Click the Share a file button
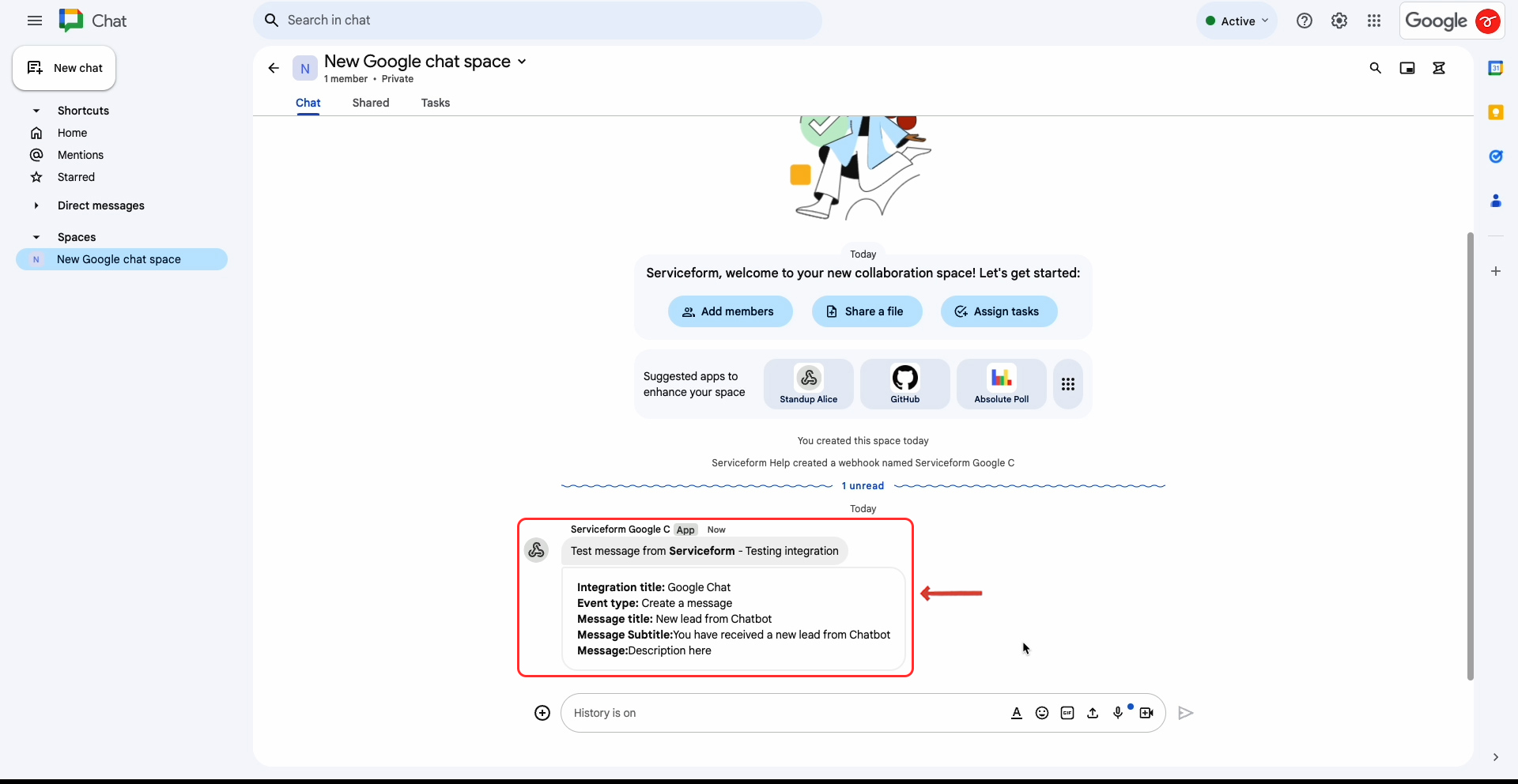1518x784 pixels. coord(867,311)
